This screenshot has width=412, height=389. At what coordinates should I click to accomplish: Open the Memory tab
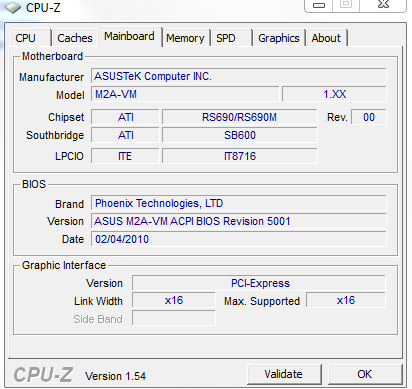pos(185,38)
